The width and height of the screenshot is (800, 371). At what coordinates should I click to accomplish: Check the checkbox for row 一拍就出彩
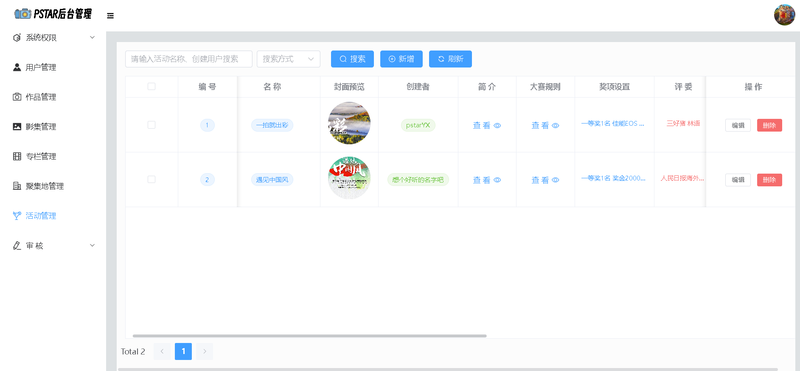tap(152, 125)
